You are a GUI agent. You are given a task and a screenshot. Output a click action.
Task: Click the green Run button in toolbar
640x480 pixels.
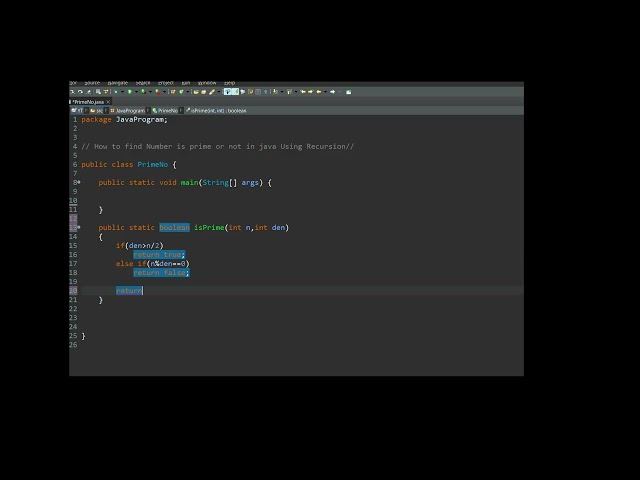pos(130,92)
